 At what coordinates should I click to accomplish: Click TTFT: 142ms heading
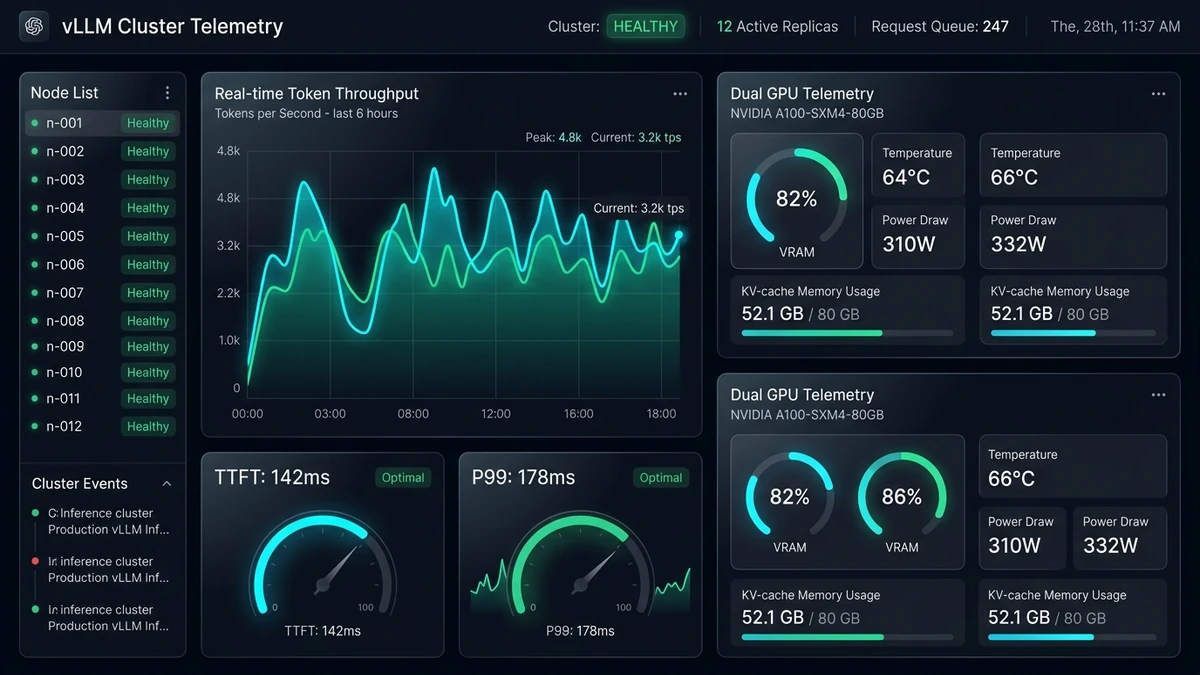point(272,478)
